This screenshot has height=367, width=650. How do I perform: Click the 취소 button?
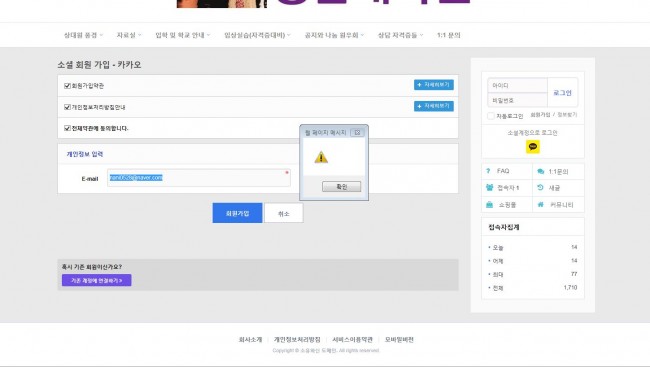284,213
